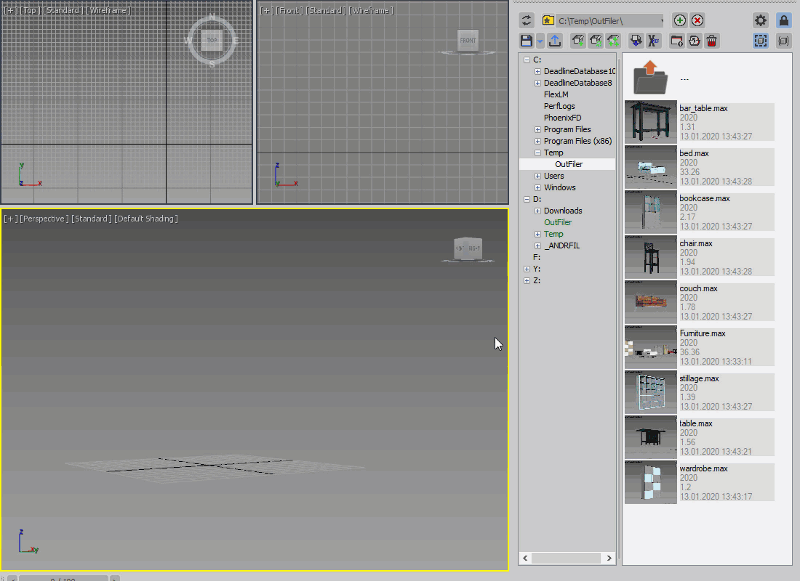Image resolution: width=800 pixels, height=581 pixels.
Task: Click the red trash can delete icon
Action: 712,41
